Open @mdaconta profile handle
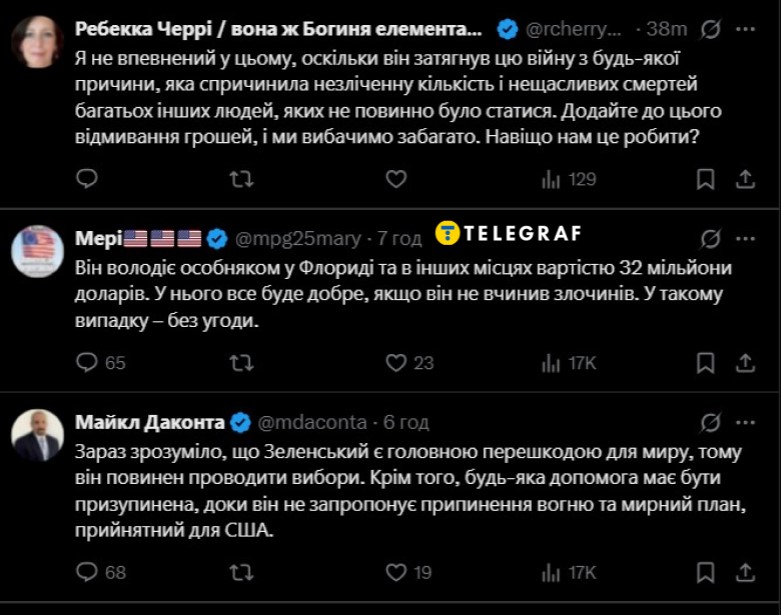This screenshot has height=615, width=781. (x=312, y=422)
